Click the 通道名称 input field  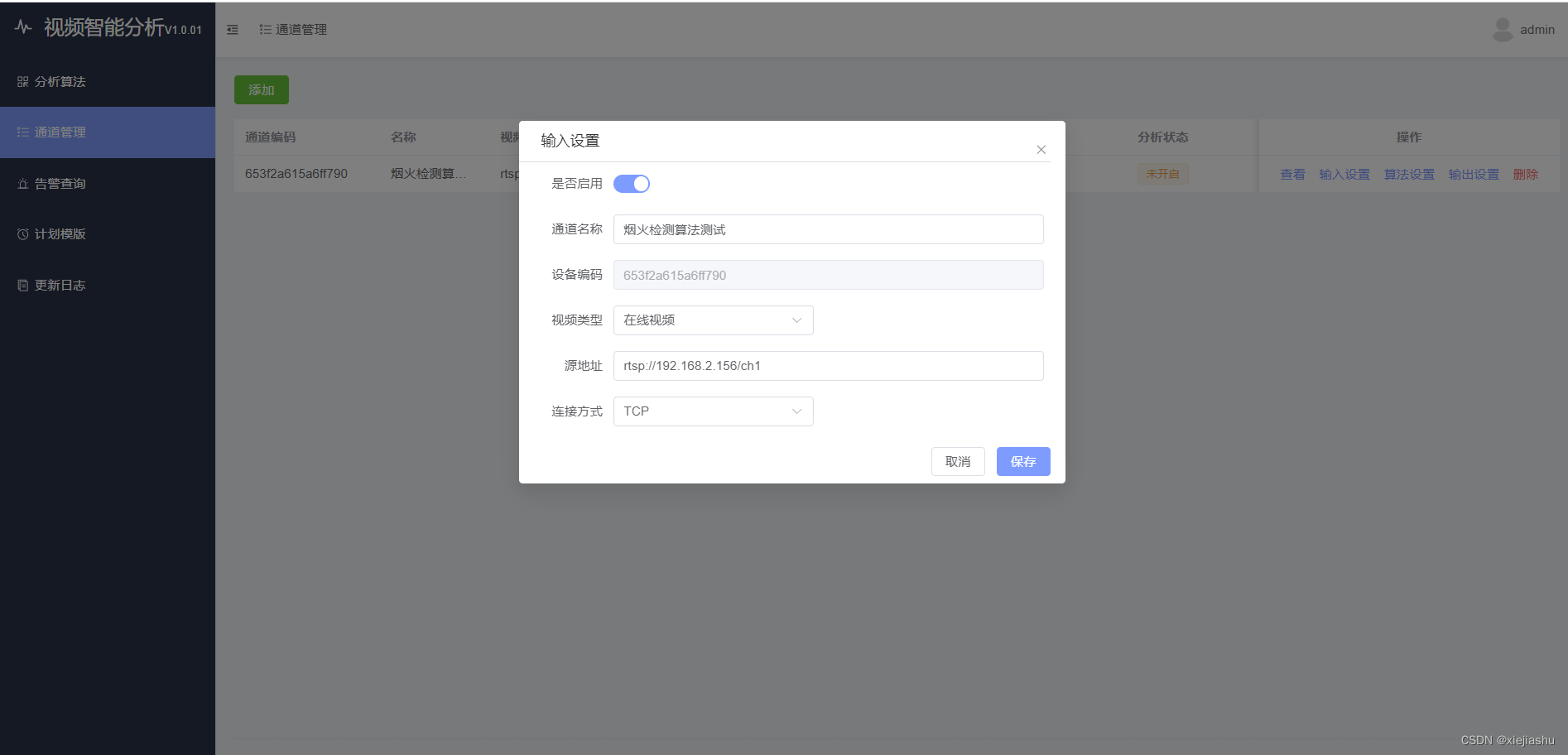point(829,229)
